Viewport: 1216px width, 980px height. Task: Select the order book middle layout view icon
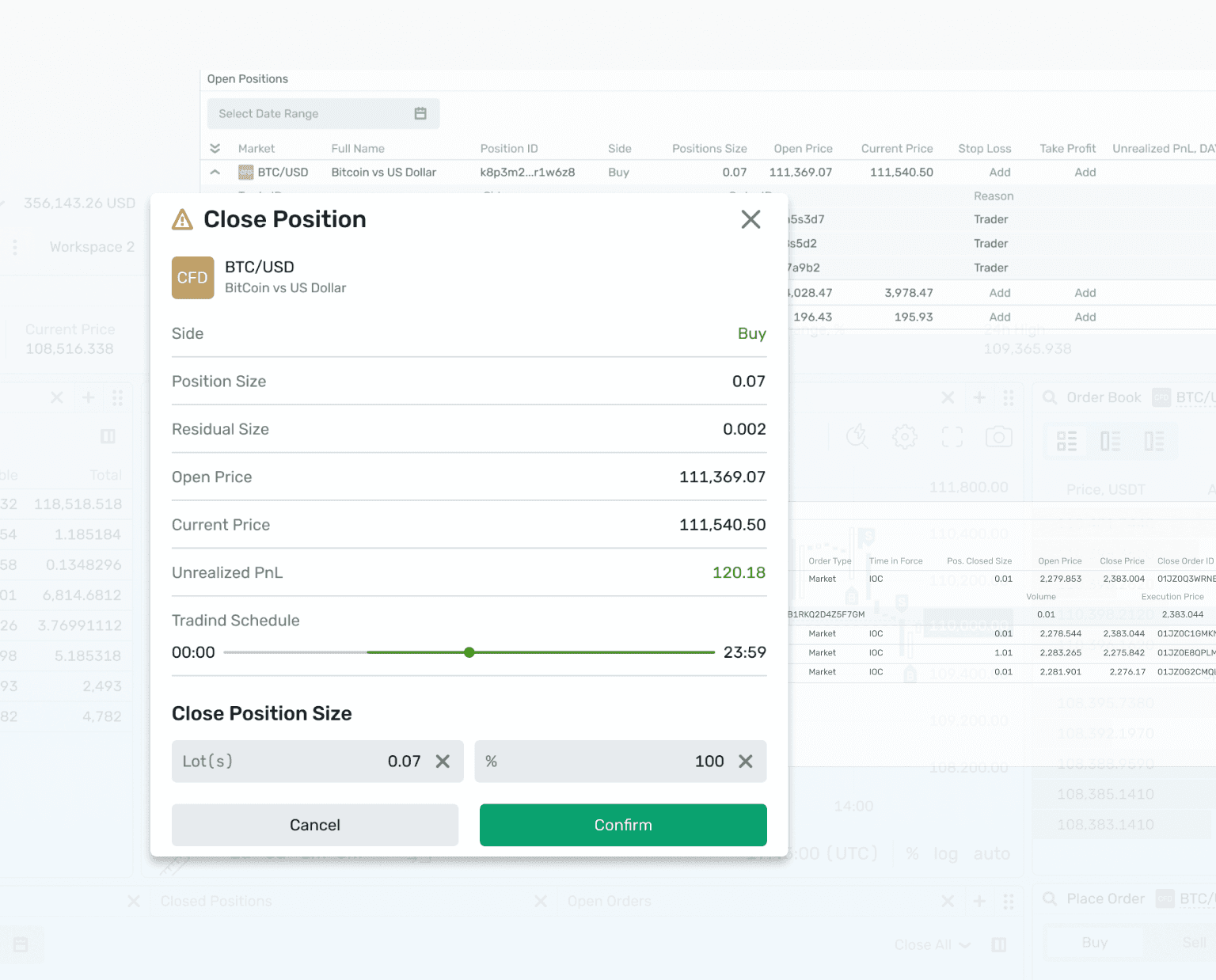(1111, 441)
